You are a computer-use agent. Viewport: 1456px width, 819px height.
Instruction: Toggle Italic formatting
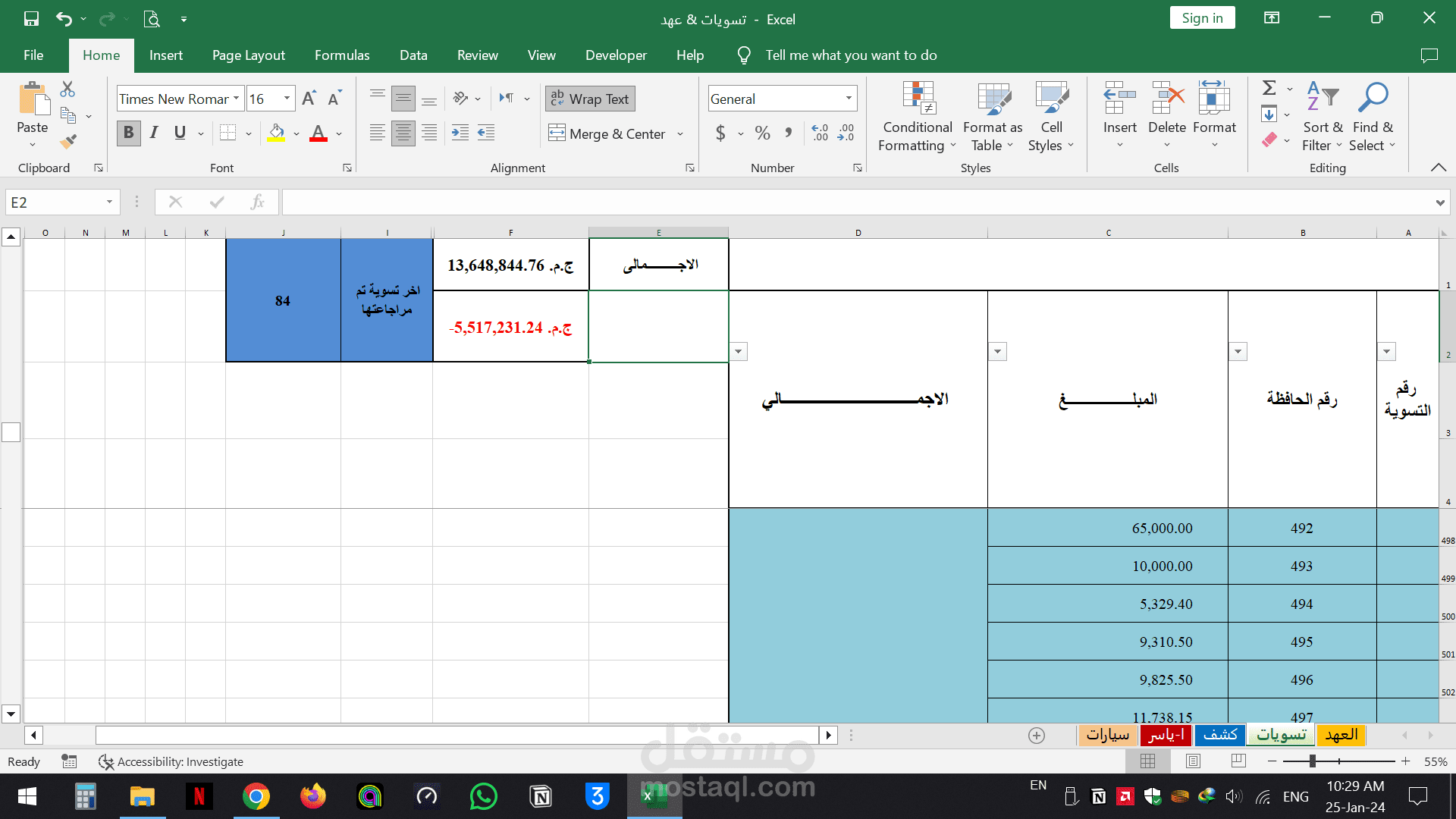(x=154, y=133)
